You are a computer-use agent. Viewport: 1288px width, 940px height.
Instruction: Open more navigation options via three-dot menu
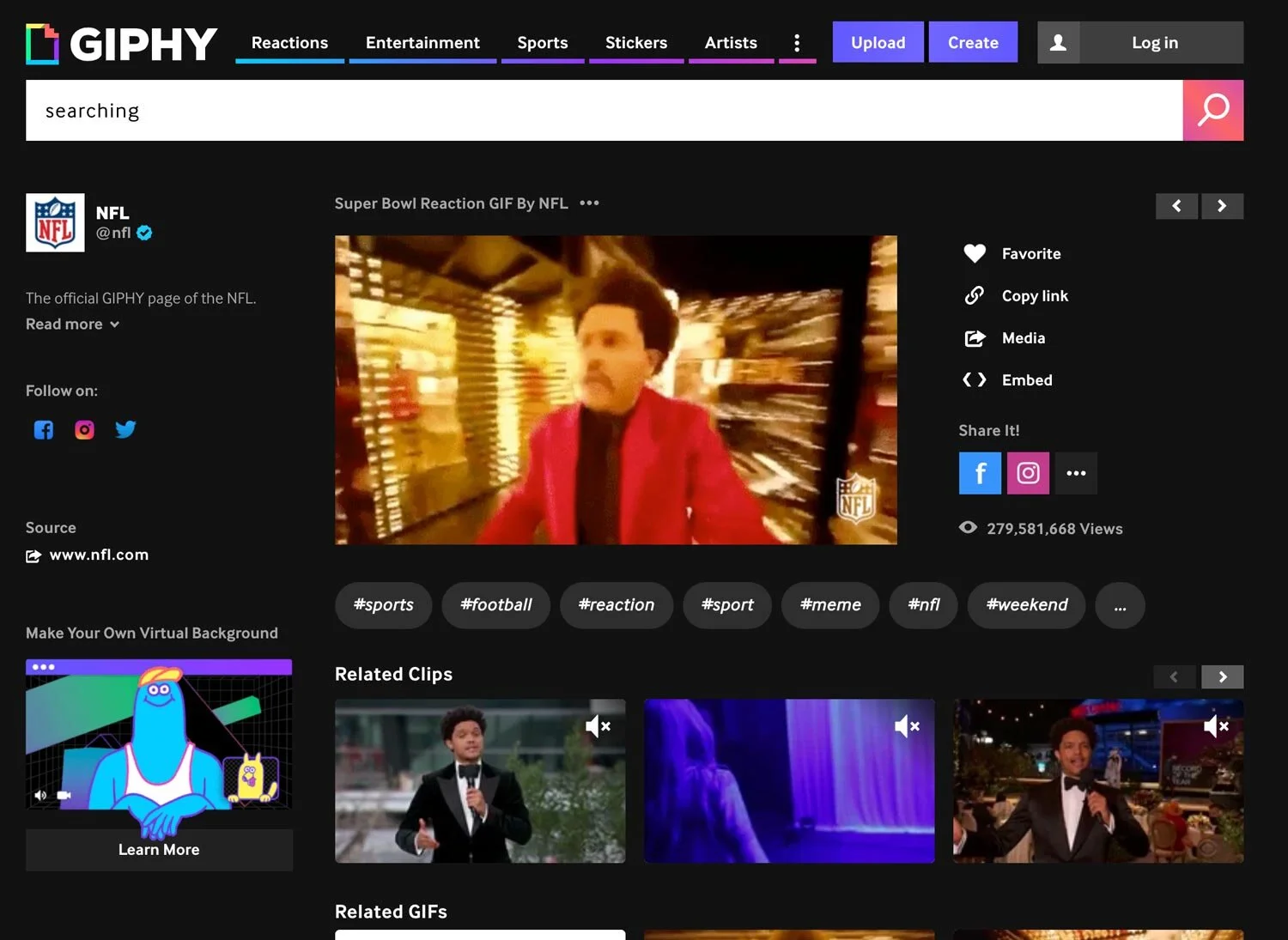click(x=798, y=43)
